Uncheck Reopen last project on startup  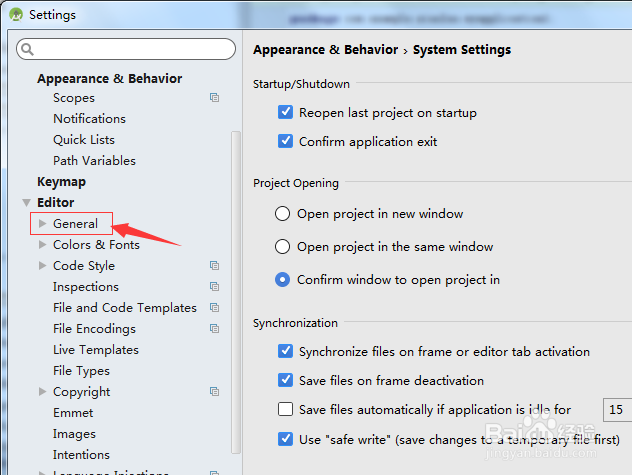point(286,113)
